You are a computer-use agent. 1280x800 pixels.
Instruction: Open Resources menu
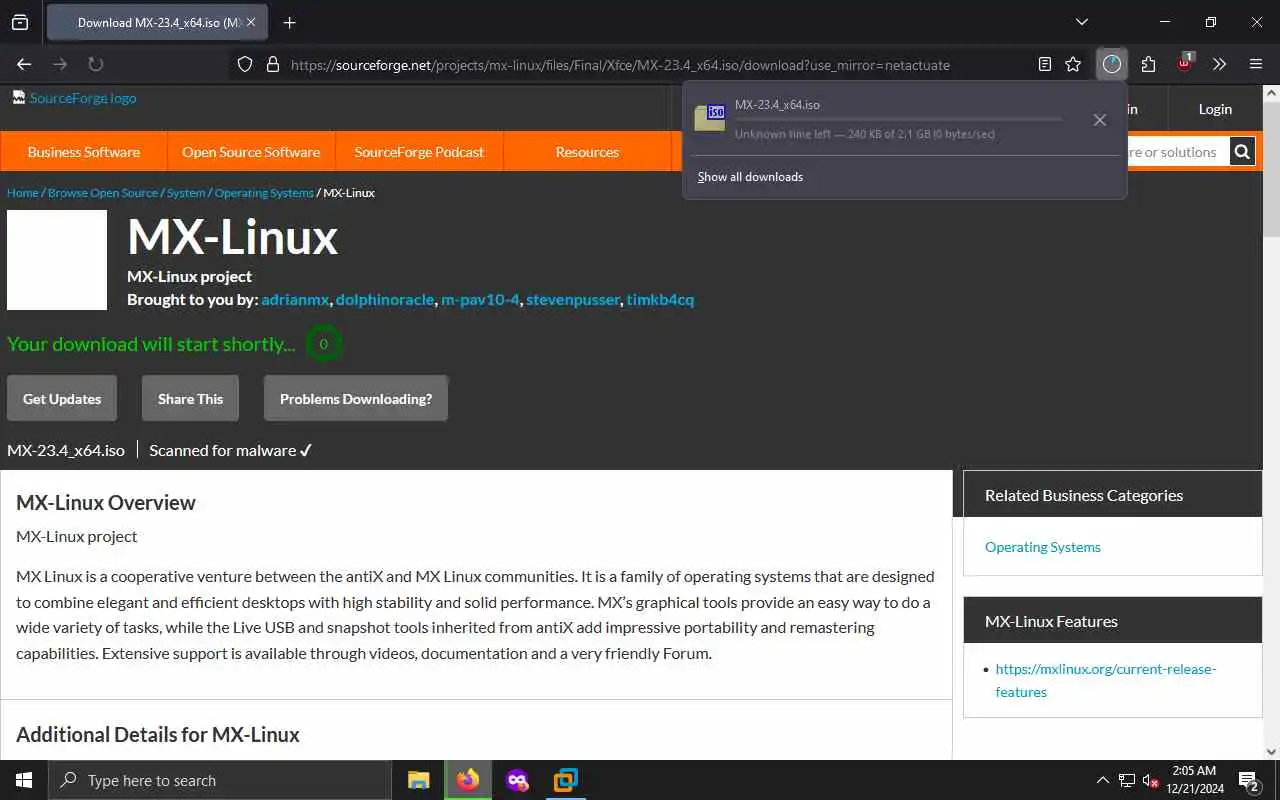(x=587, y=152)
